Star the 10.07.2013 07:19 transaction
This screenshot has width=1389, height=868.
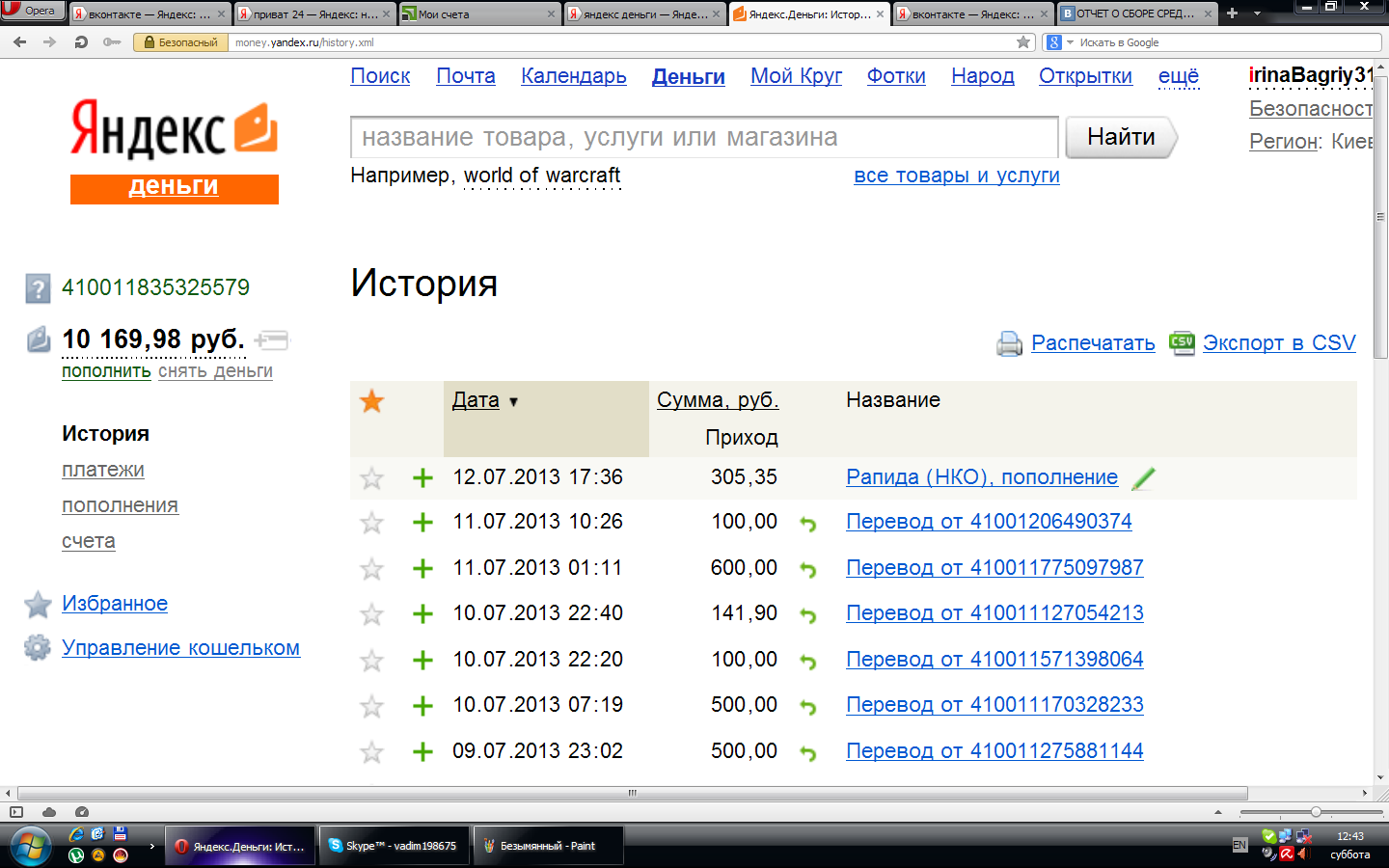pos(371,706)
